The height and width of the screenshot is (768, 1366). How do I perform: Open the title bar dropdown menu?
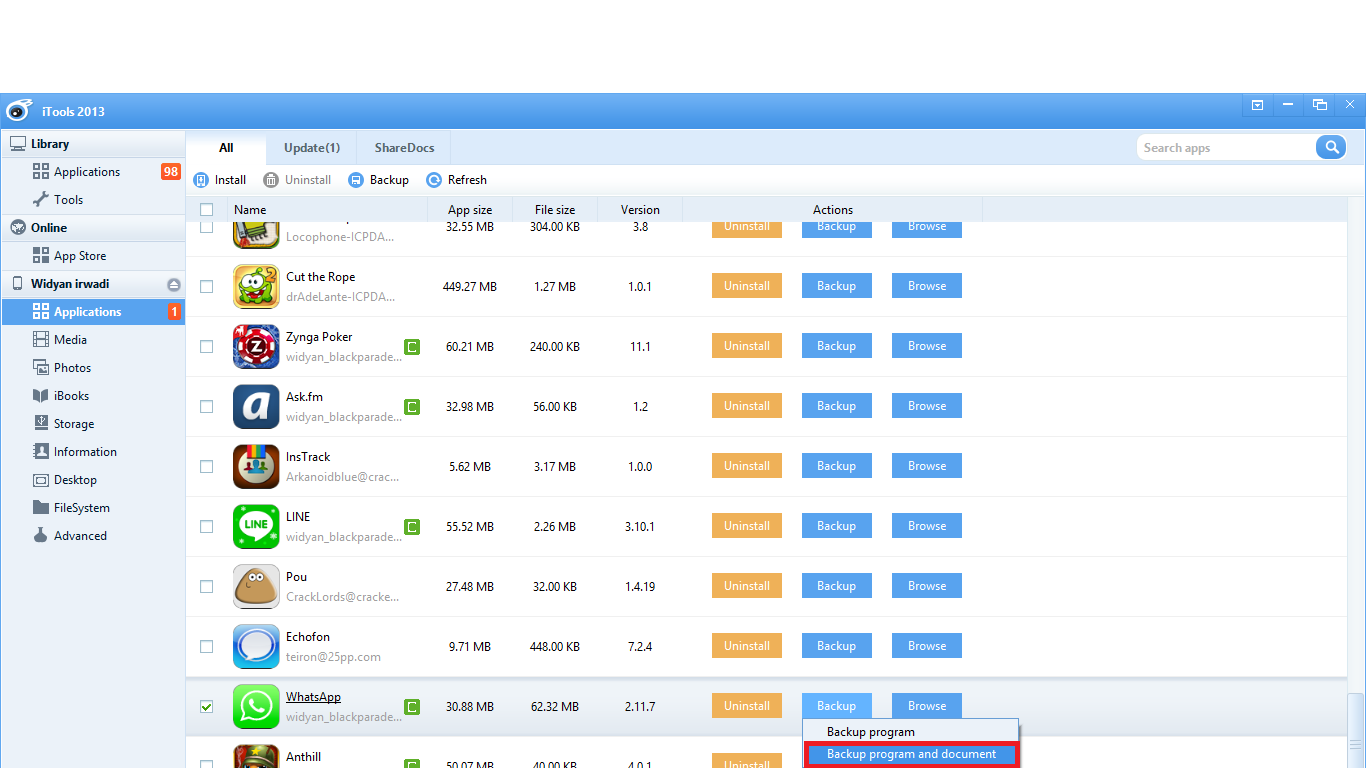pyautogui.click(x=1257, y=105)
